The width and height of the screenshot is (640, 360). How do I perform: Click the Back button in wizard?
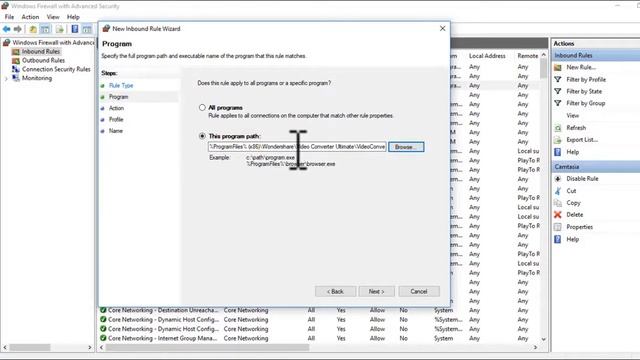click(x=335, y=291)
